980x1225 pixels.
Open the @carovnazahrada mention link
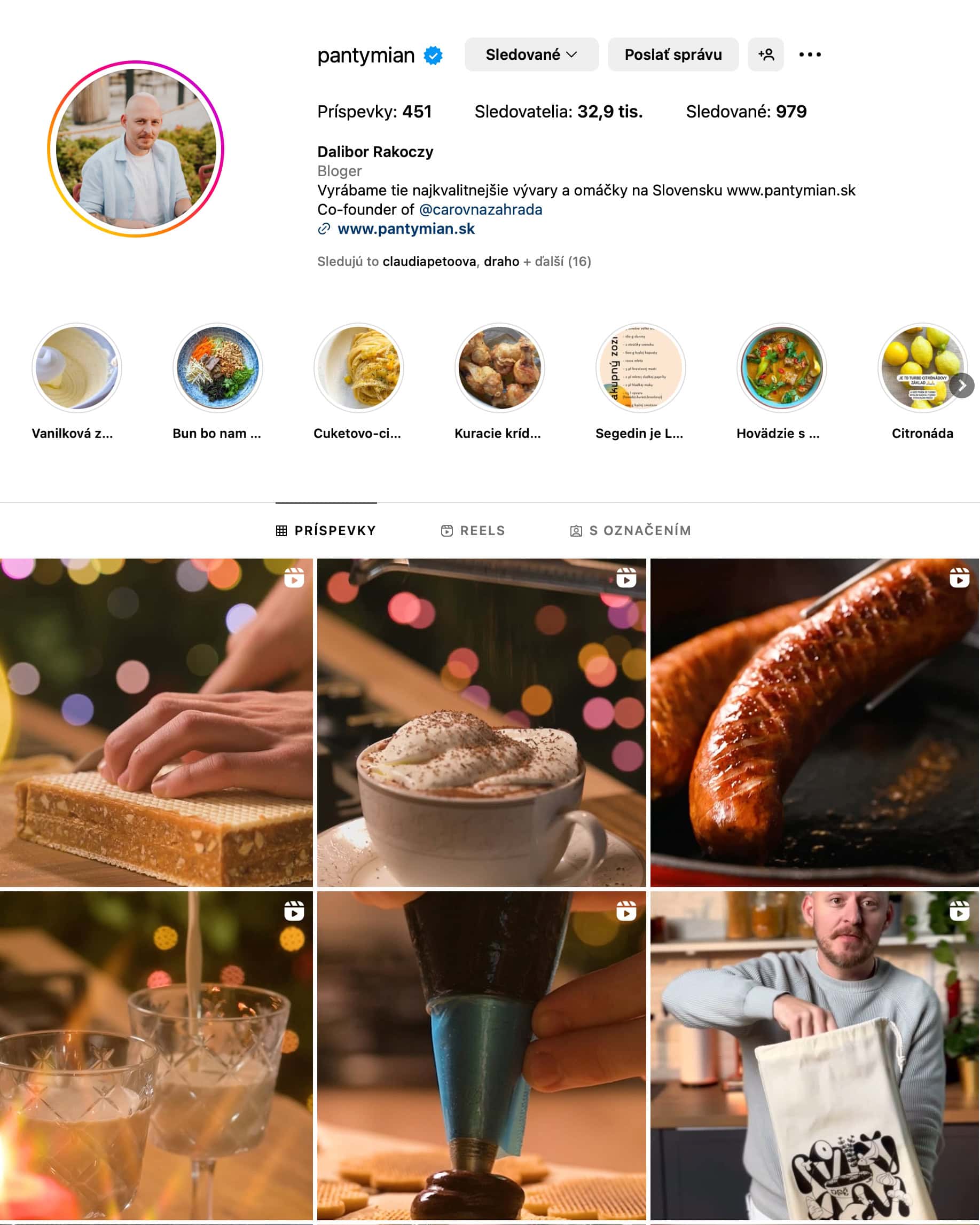click(480, 210)
